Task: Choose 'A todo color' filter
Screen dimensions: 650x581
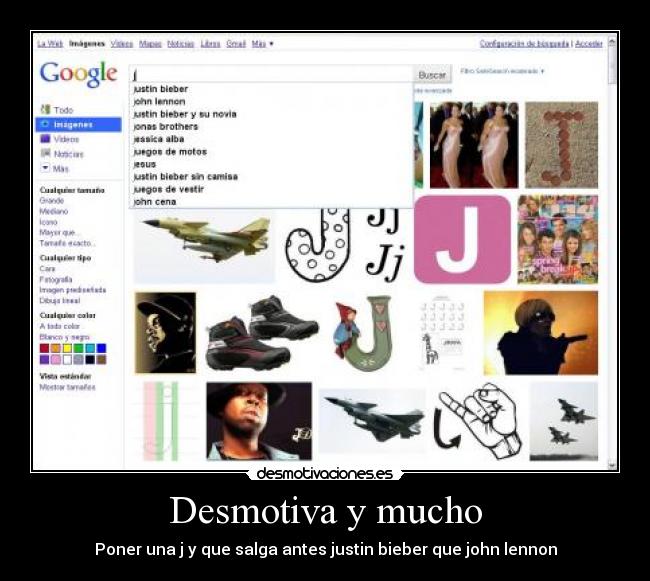Action: click(59, 326)
